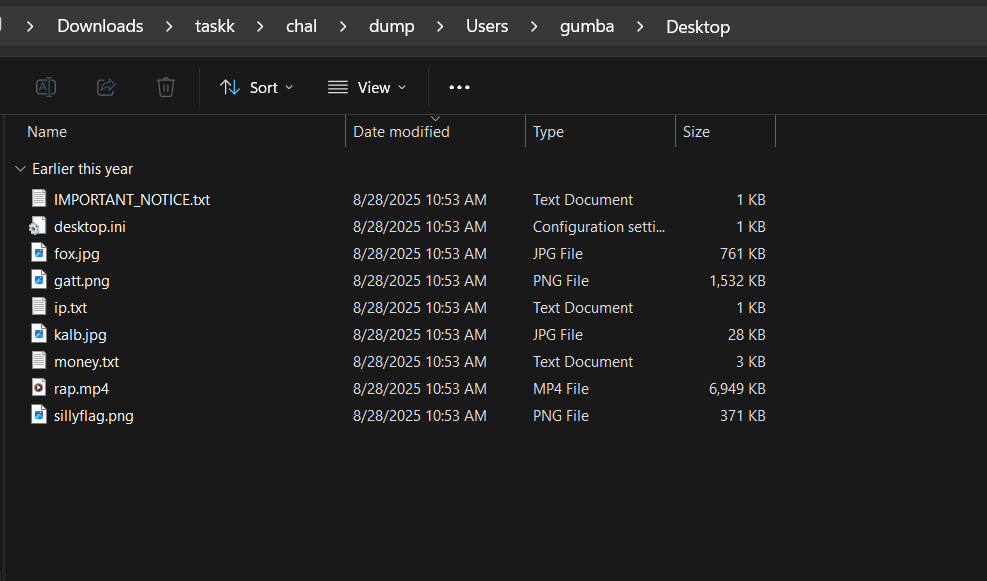This screenshot has width=987, height=581.
Task: Click the rap.mp4 video file icon
Action: pos(38,388)
